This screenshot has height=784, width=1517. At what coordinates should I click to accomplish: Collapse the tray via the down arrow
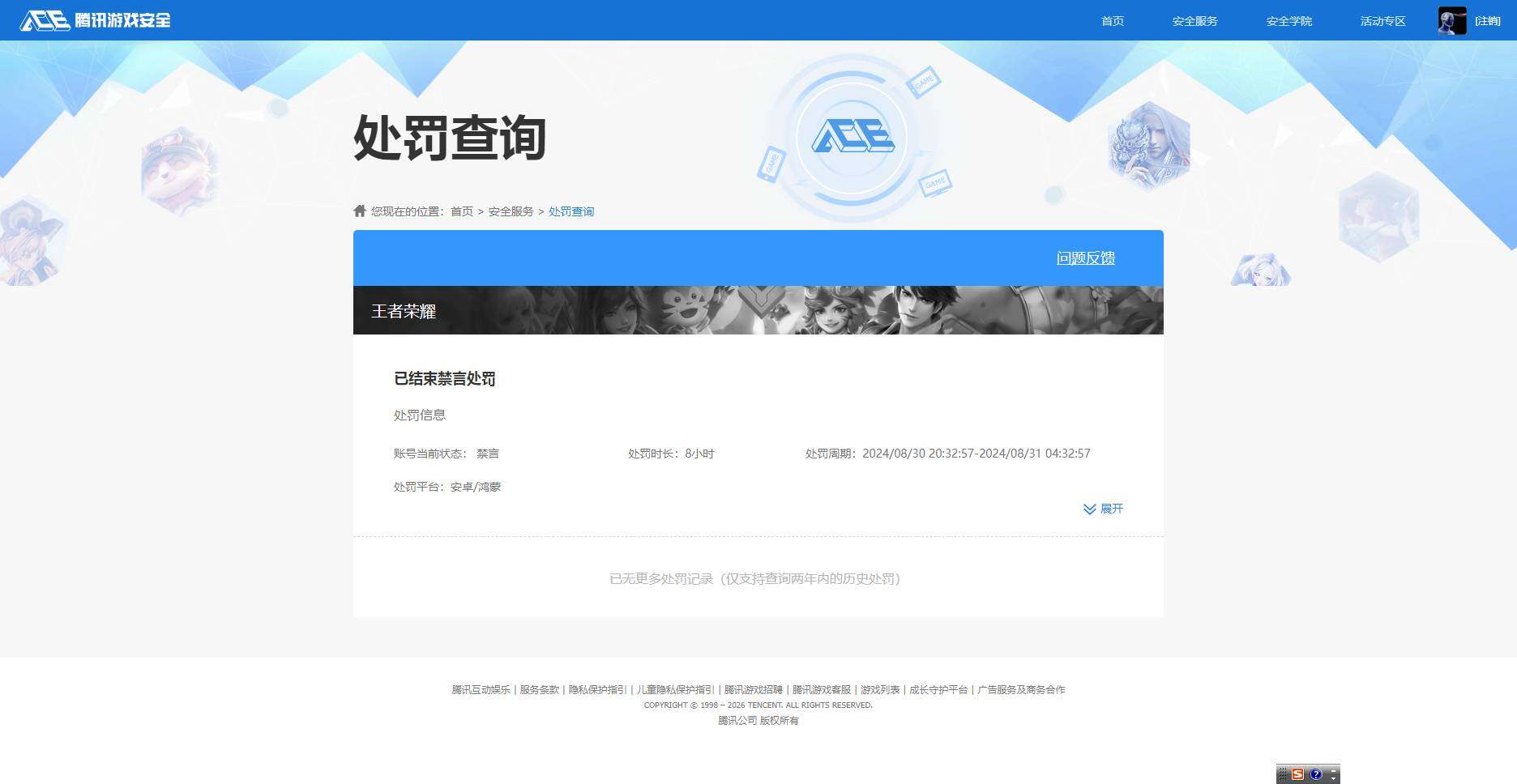pyautogui.click(x=1334, y=779)
